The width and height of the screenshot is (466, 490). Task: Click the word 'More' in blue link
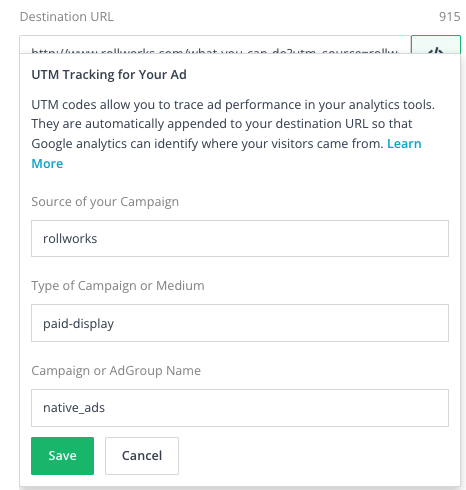tap(47, 164)
